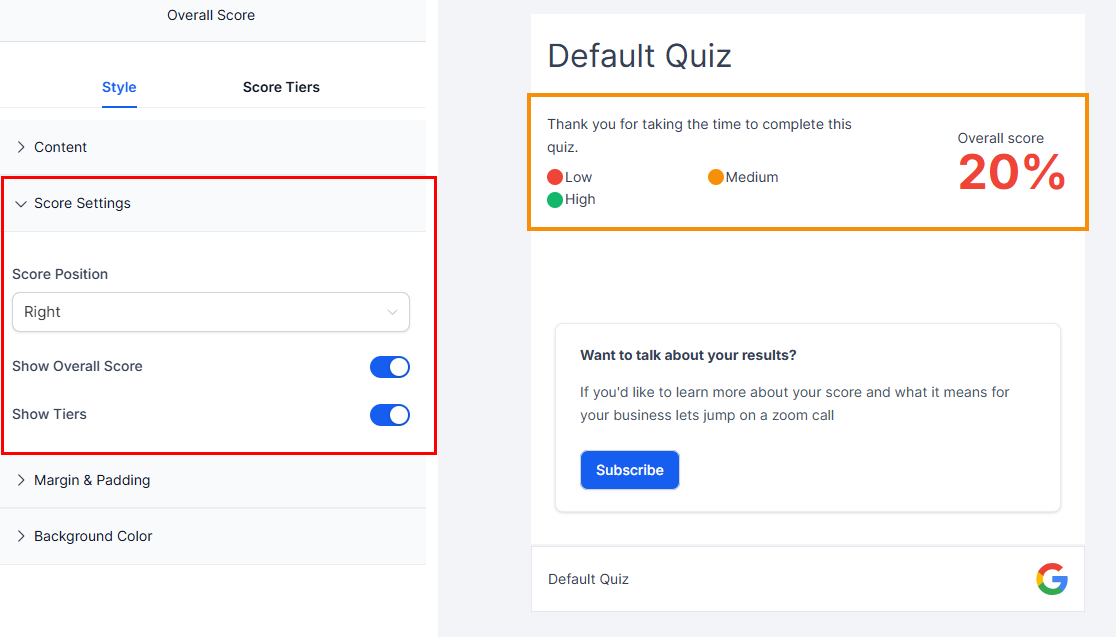
Task: Click the Content section chevron icon
Action: (22, 147)
